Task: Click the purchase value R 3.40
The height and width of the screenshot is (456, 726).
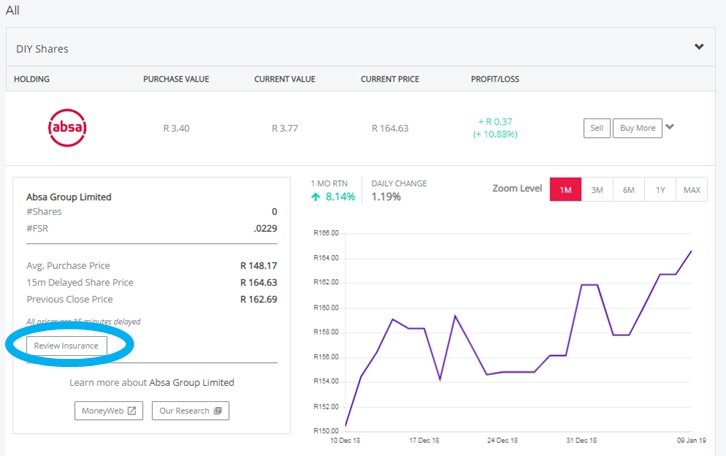Action: tap(176, 128)
